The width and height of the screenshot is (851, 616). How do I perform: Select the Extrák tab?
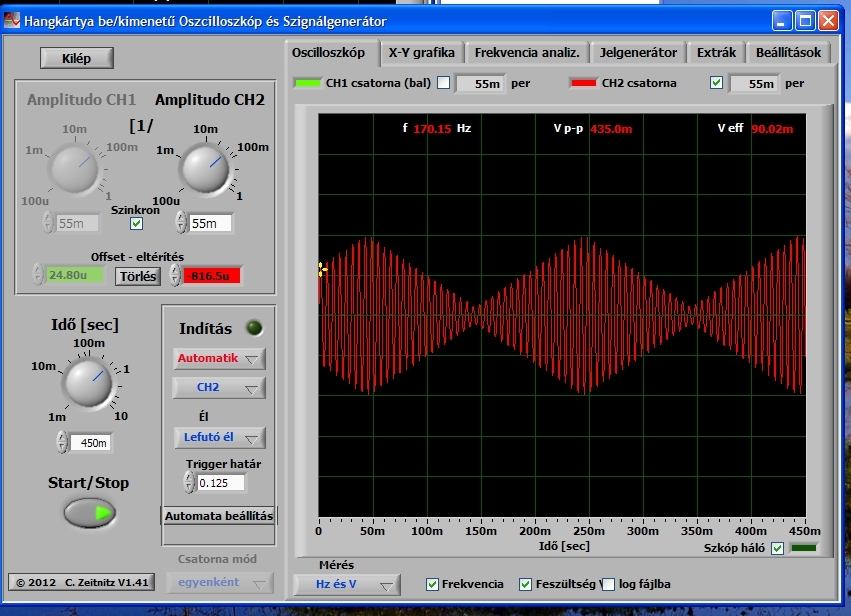tap(716, 53)
